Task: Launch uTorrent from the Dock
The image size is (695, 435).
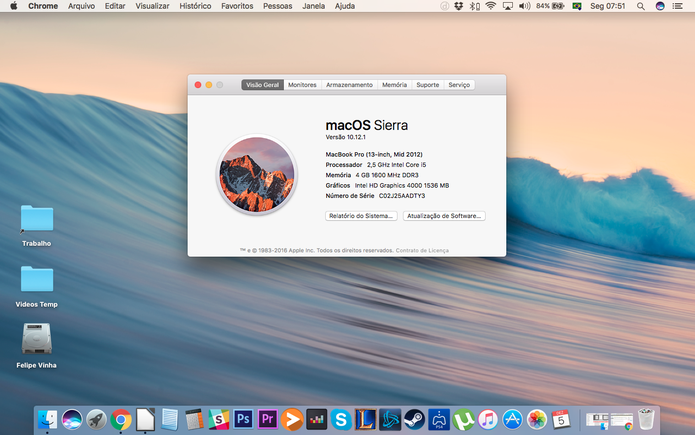Action: pos(464,419)
